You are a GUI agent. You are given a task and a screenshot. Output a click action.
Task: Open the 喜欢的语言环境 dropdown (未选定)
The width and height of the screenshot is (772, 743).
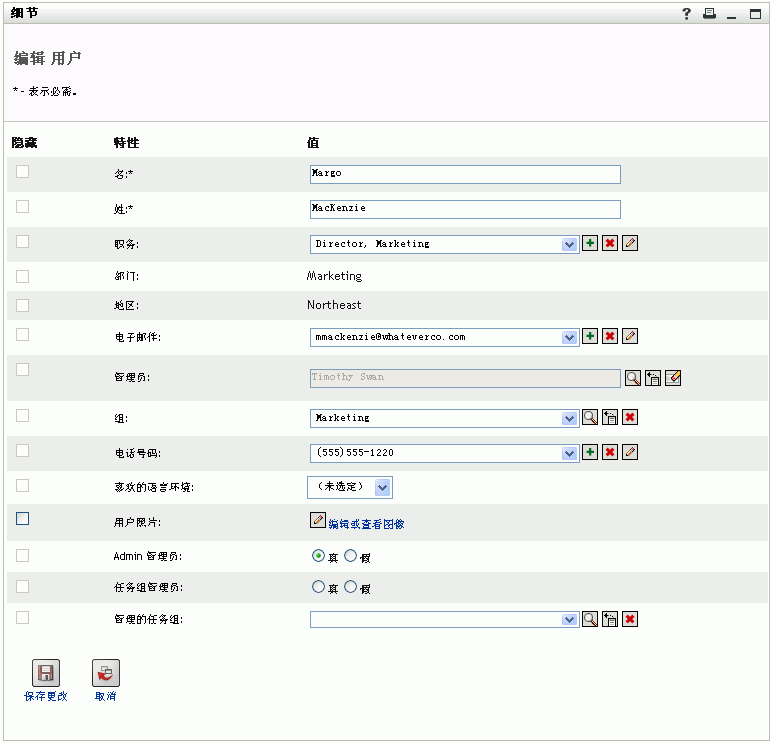point(350,487)
